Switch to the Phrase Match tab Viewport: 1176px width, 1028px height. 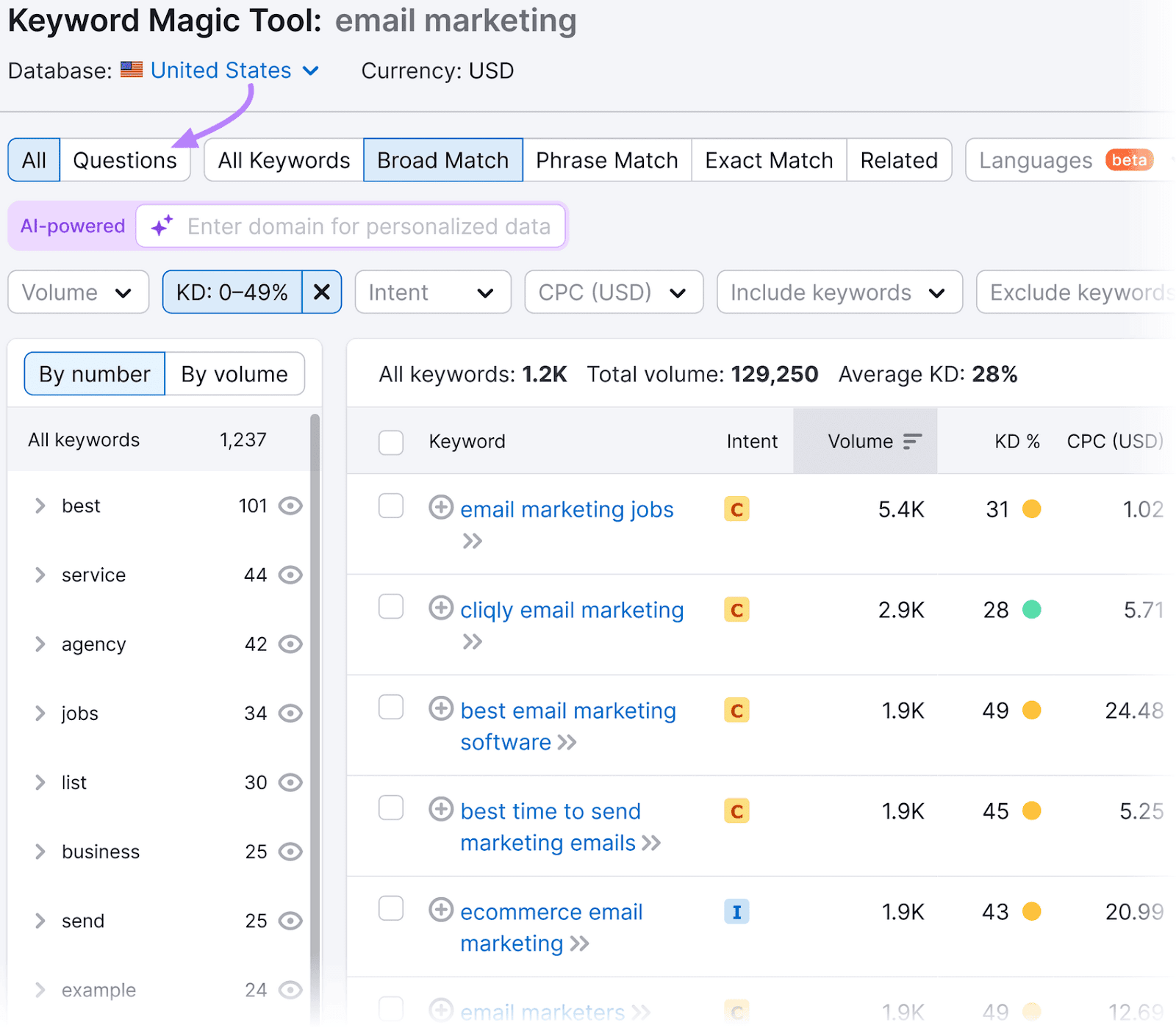coord(606,160)
